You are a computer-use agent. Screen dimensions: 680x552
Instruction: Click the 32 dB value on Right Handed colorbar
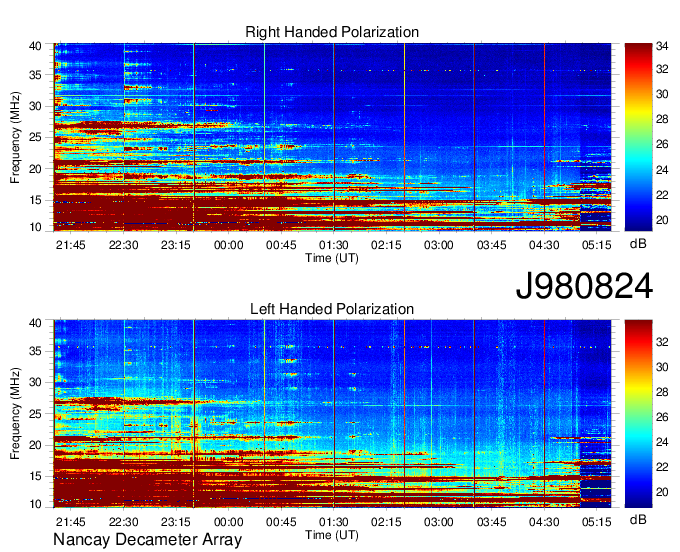click(662, 69)
